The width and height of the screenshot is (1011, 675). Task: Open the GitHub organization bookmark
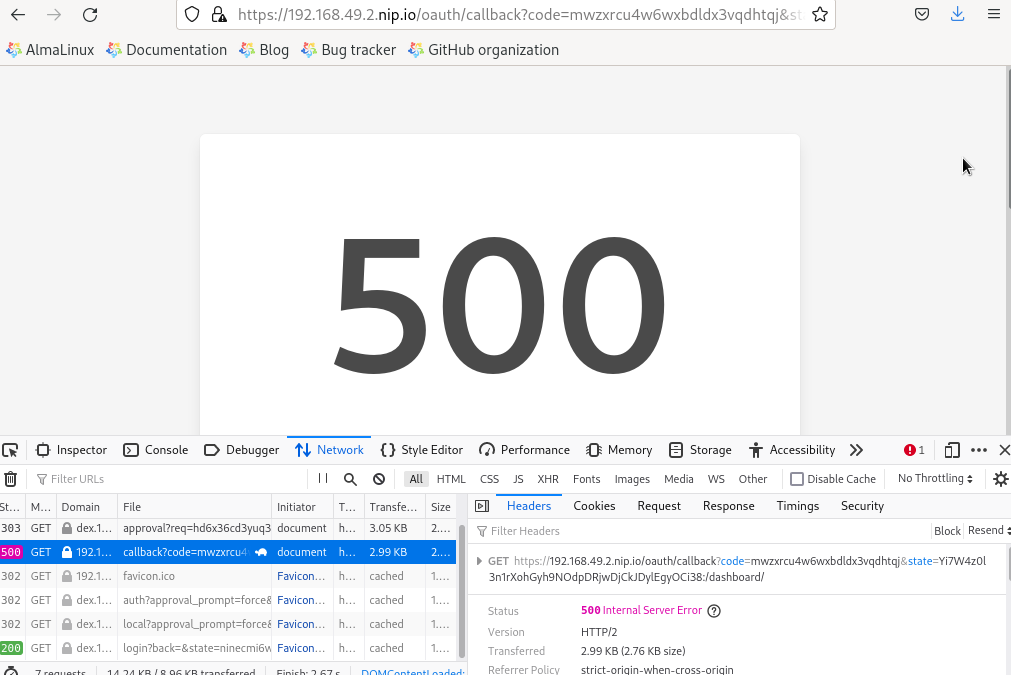(484, 50)
